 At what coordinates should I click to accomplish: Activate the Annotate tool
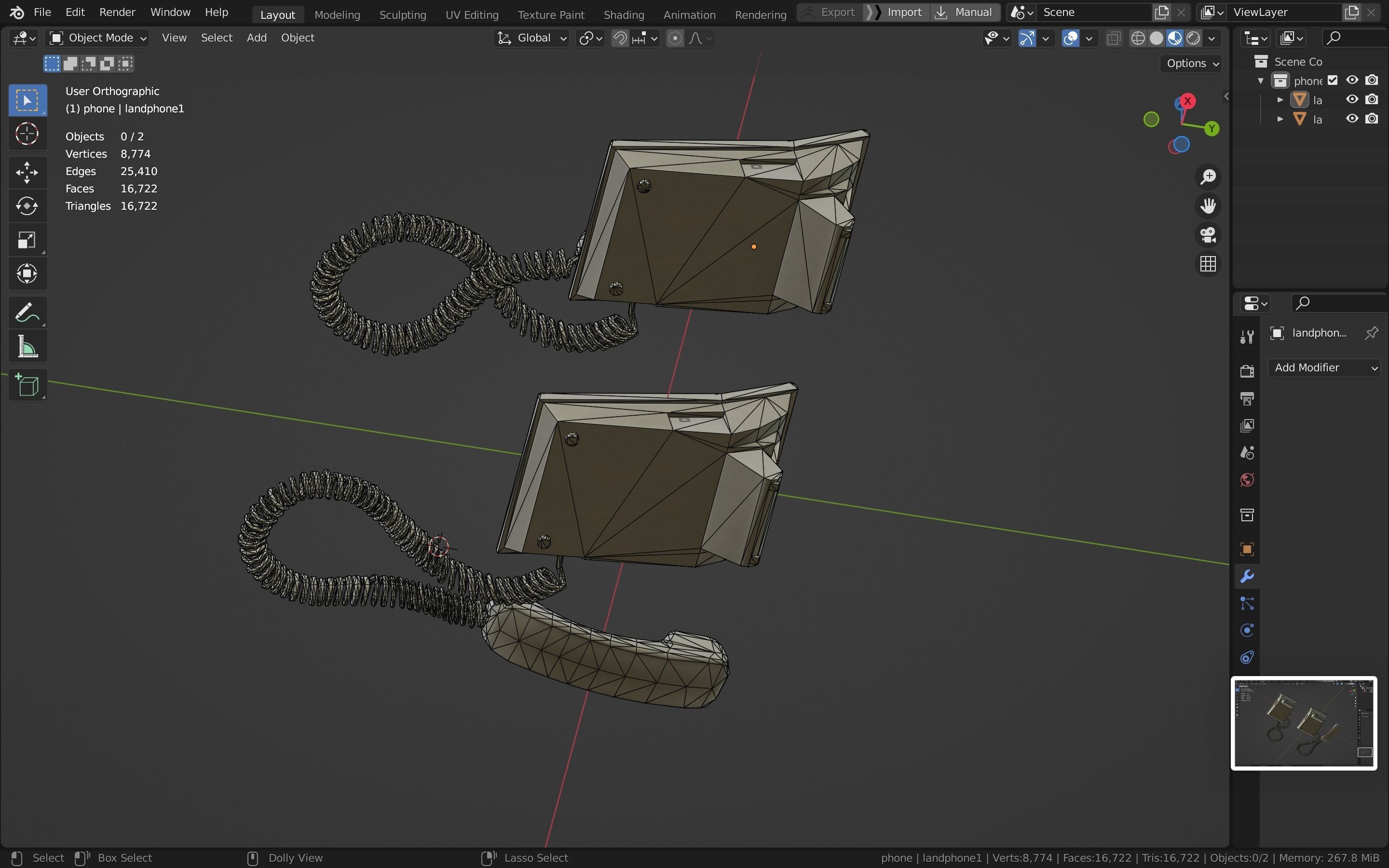(27, 312)
